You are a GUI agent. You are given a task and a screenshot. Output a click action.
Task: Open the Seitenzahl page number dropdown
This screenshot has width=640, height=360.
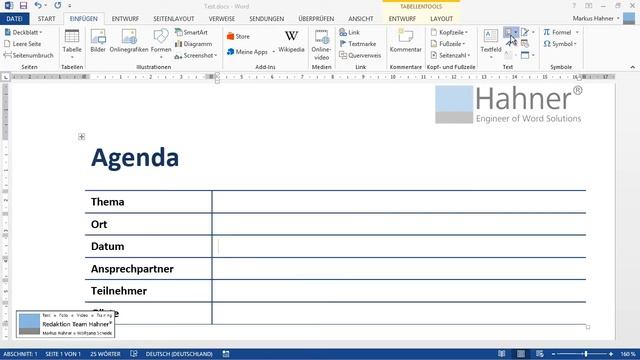click(x=469, y=55)
